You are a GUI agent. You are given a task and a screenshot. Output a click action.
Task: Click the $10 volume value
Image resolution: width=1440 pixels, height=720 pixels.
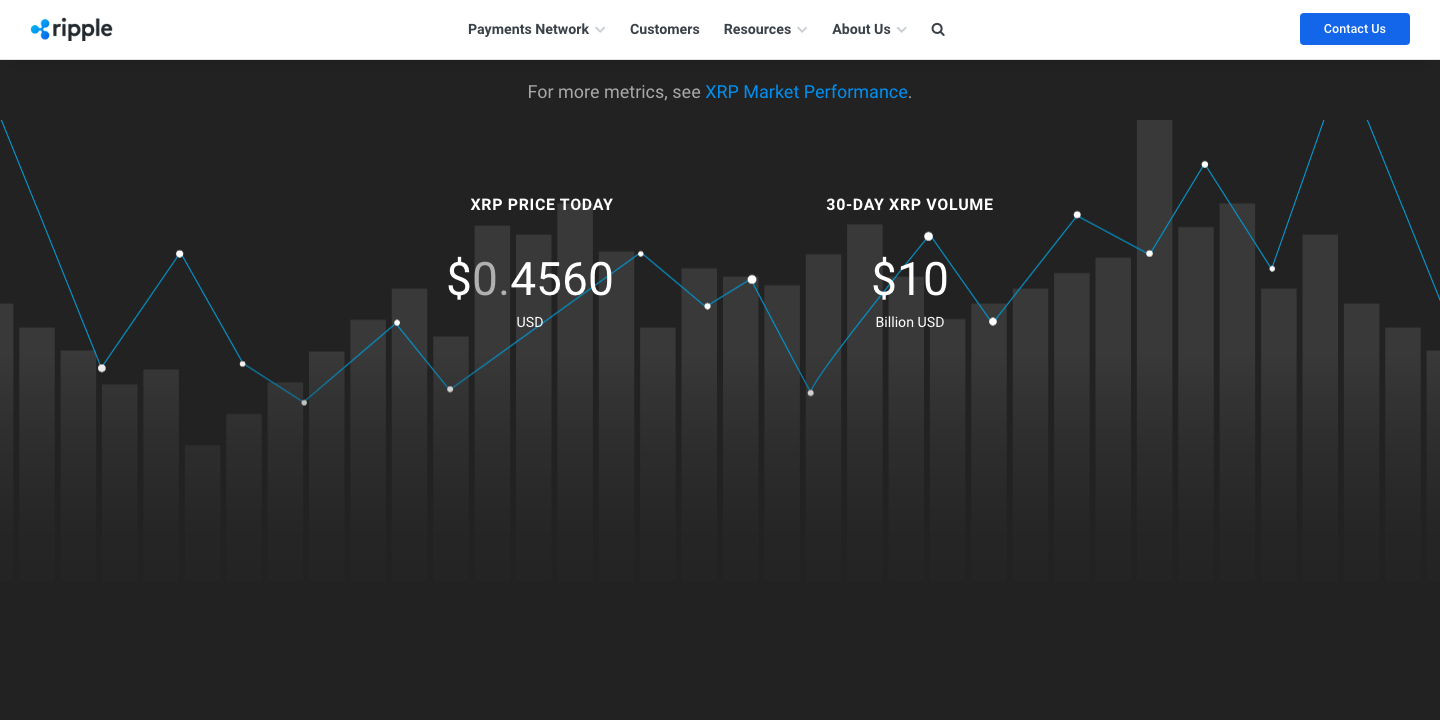pos(910,279)
